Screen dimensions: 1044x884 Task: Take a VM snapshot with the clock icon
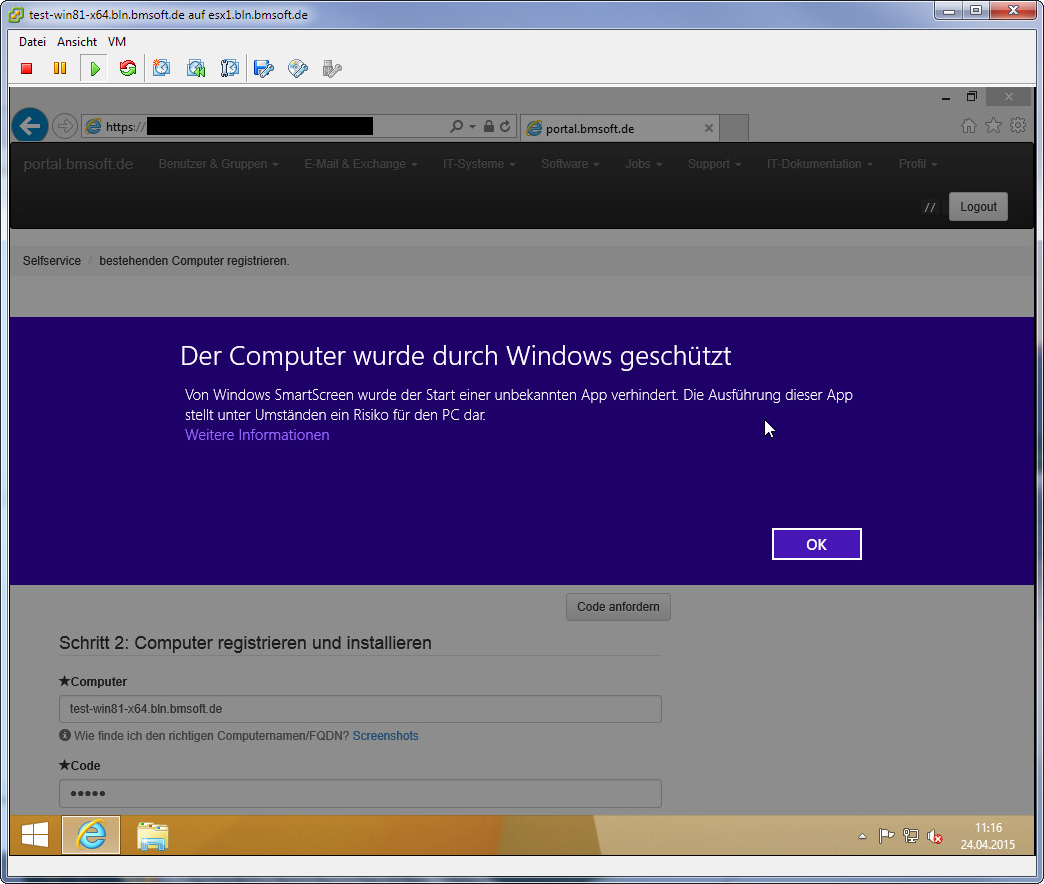point(161,68)
